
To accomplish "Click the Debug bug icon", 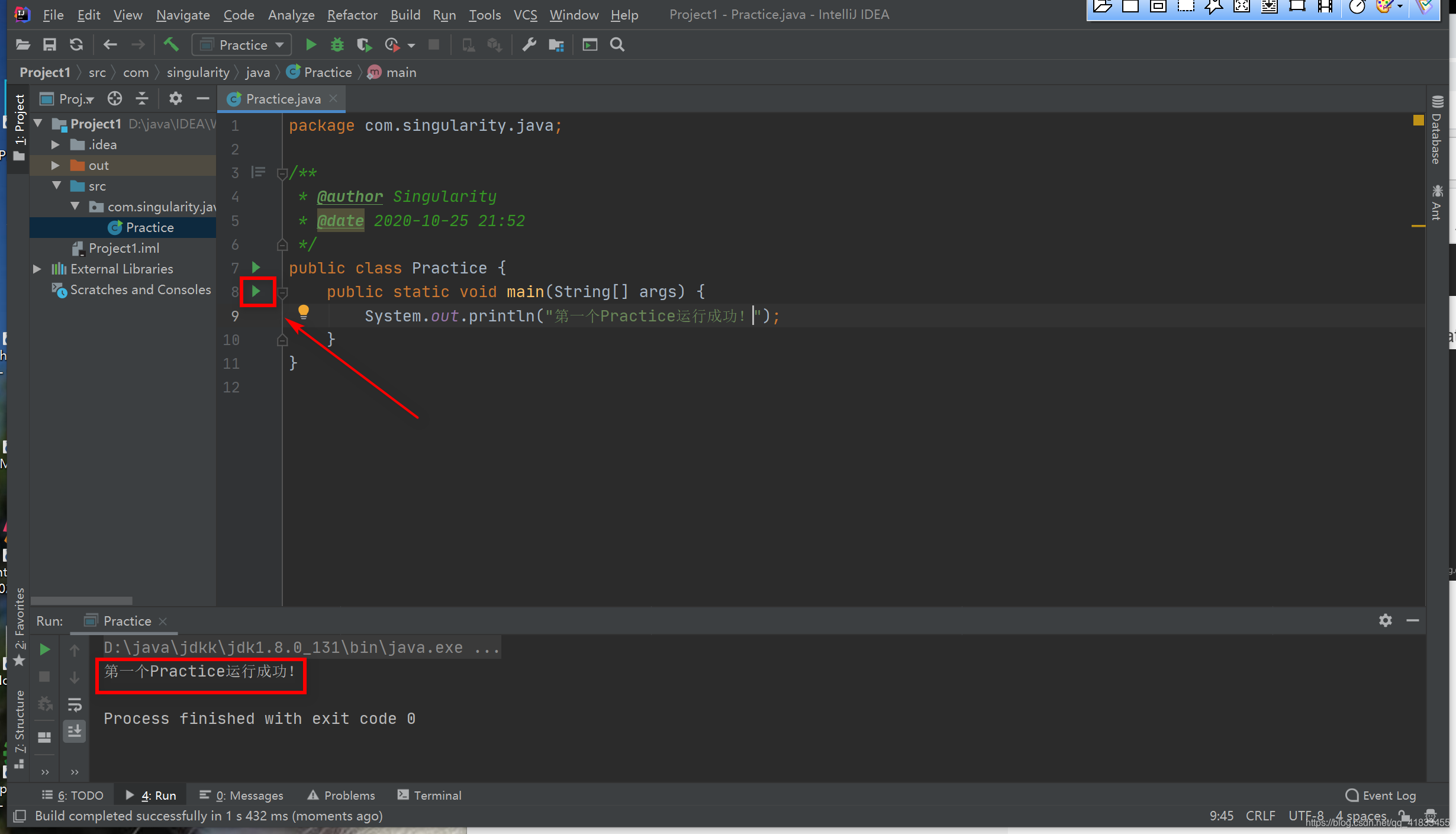I will click(337, 45).
